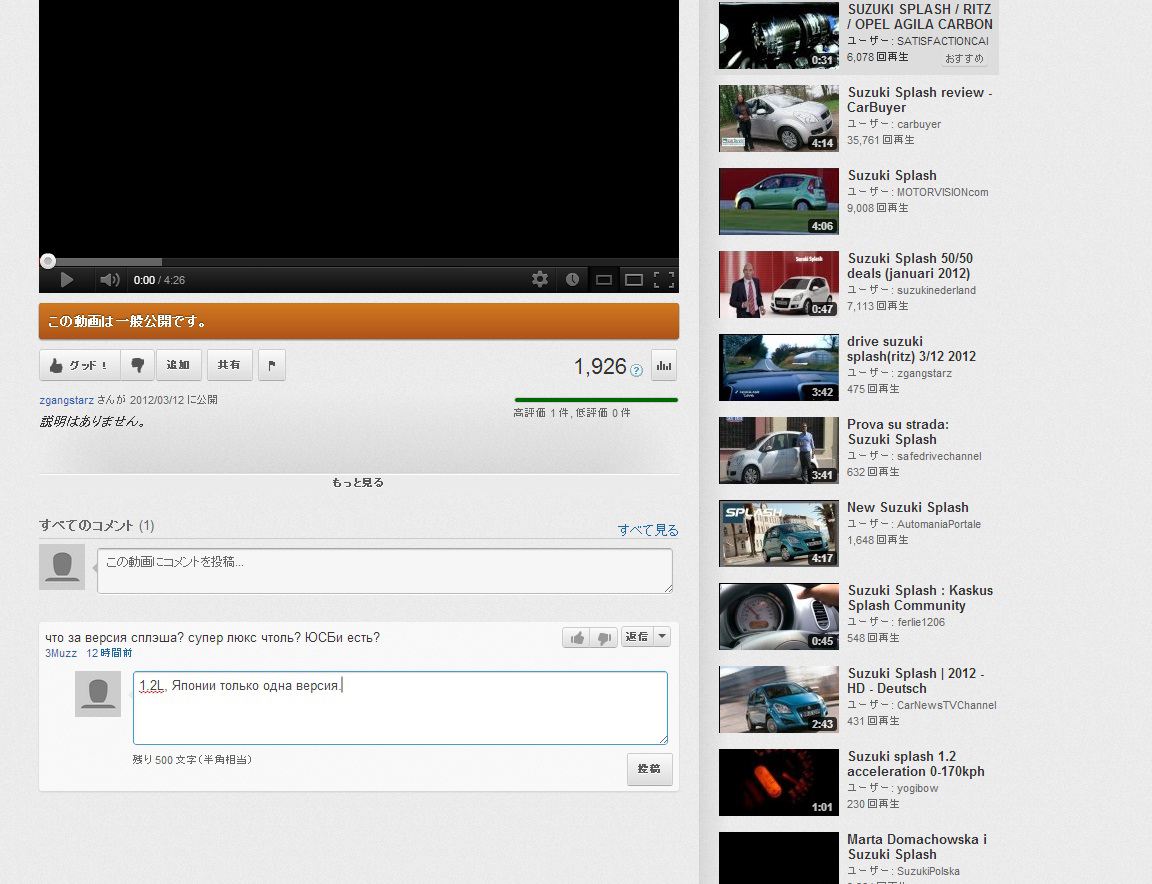Flag the video with the flag icon

272,365
